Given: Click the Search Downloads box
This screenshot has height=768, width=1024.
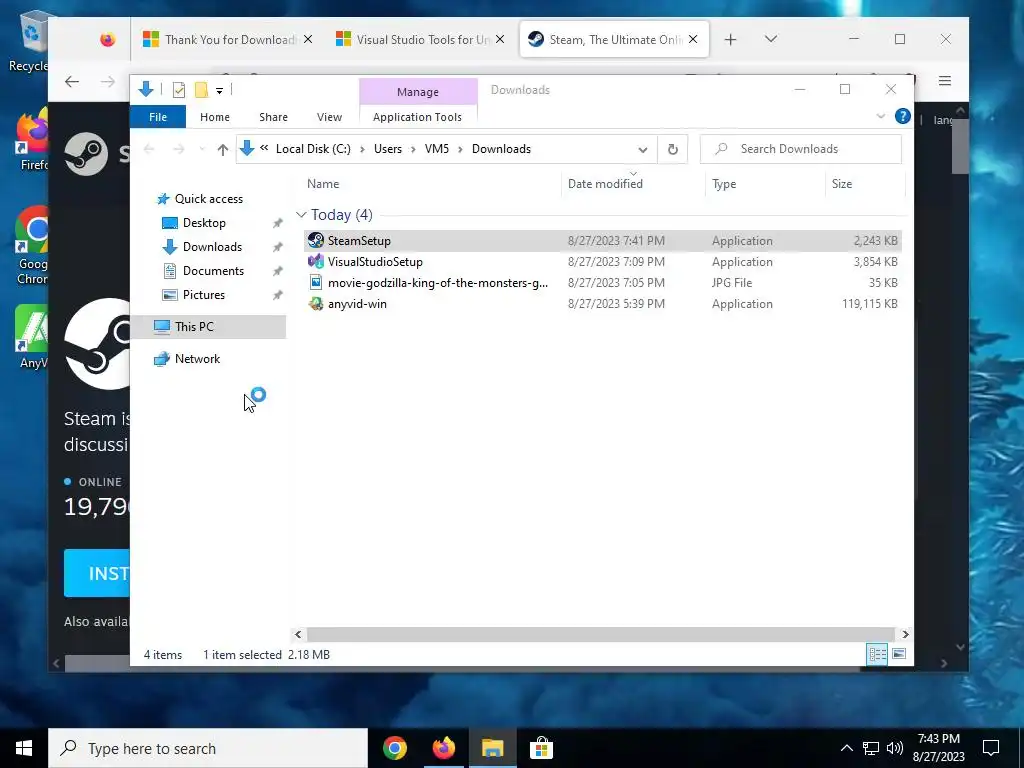Looking at the screenshot, I should [x=801, y=149].
